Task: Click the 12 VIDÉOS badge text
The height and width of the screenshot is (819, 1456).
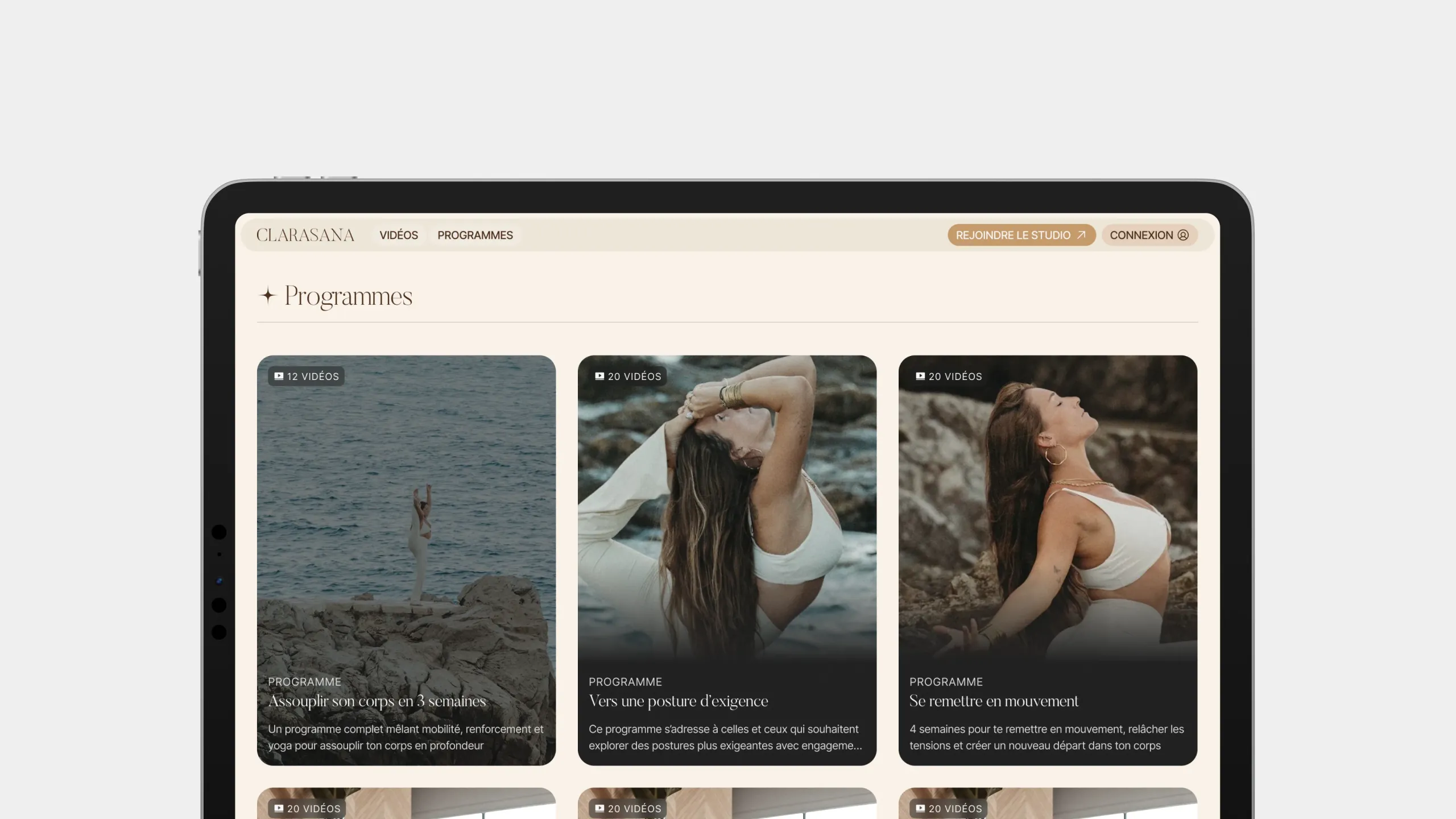Action: pos(313,377)
